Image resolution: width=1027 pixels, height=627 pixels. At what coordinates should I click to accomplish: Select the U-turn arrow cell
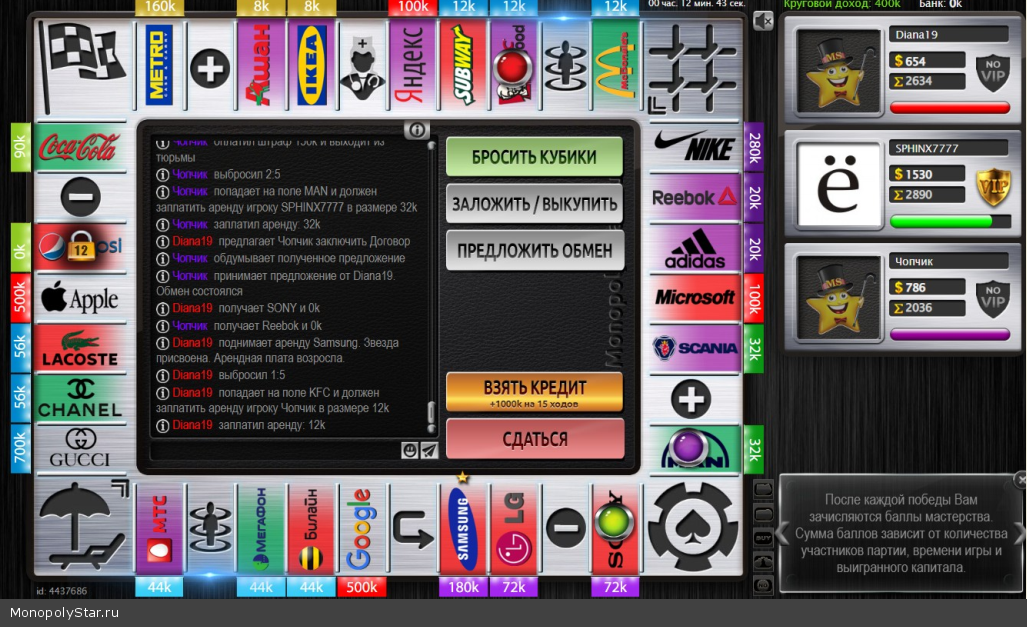[413, 528]
